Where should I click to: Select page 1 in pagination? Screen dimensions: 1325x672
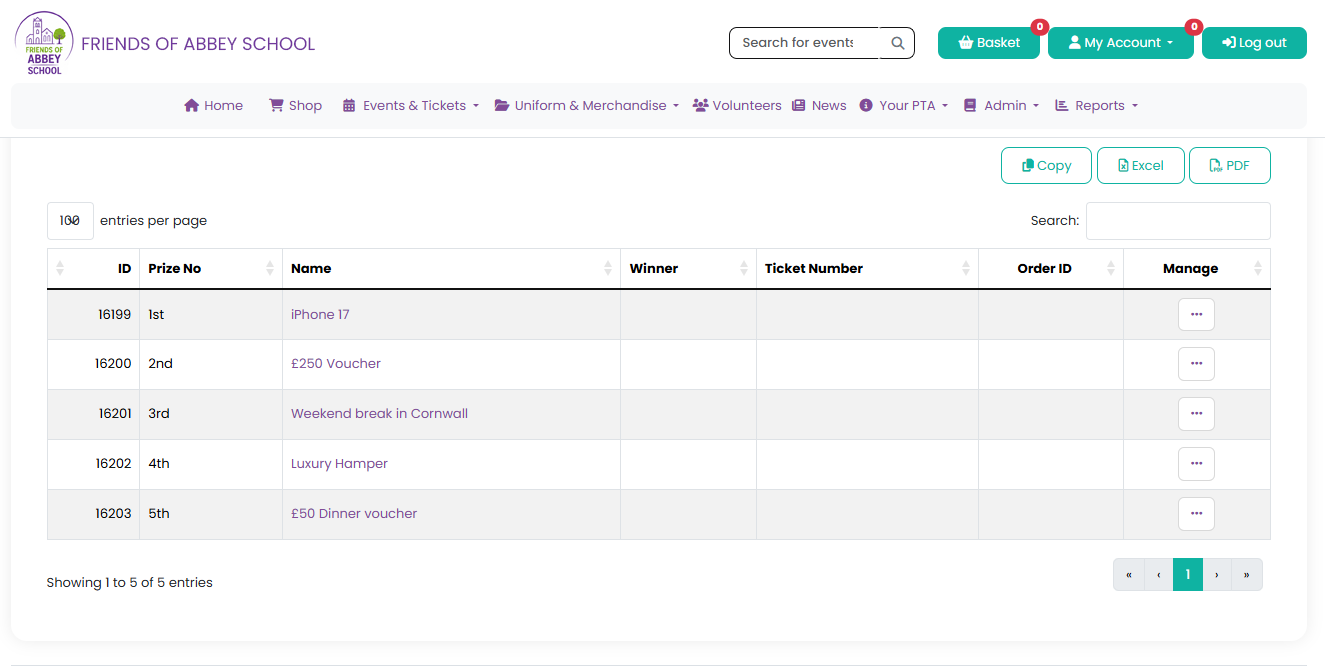[x=1188, y=575]
